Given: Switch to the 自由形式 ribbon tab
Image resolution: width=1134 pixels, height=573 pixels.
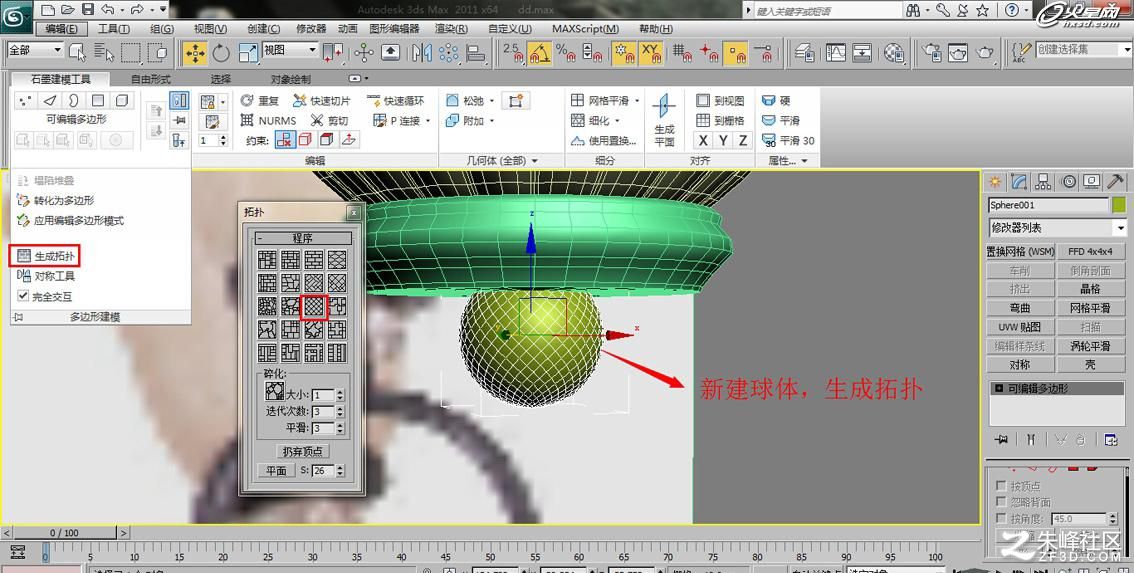Looking at the screenshot, I should [150, 79].
